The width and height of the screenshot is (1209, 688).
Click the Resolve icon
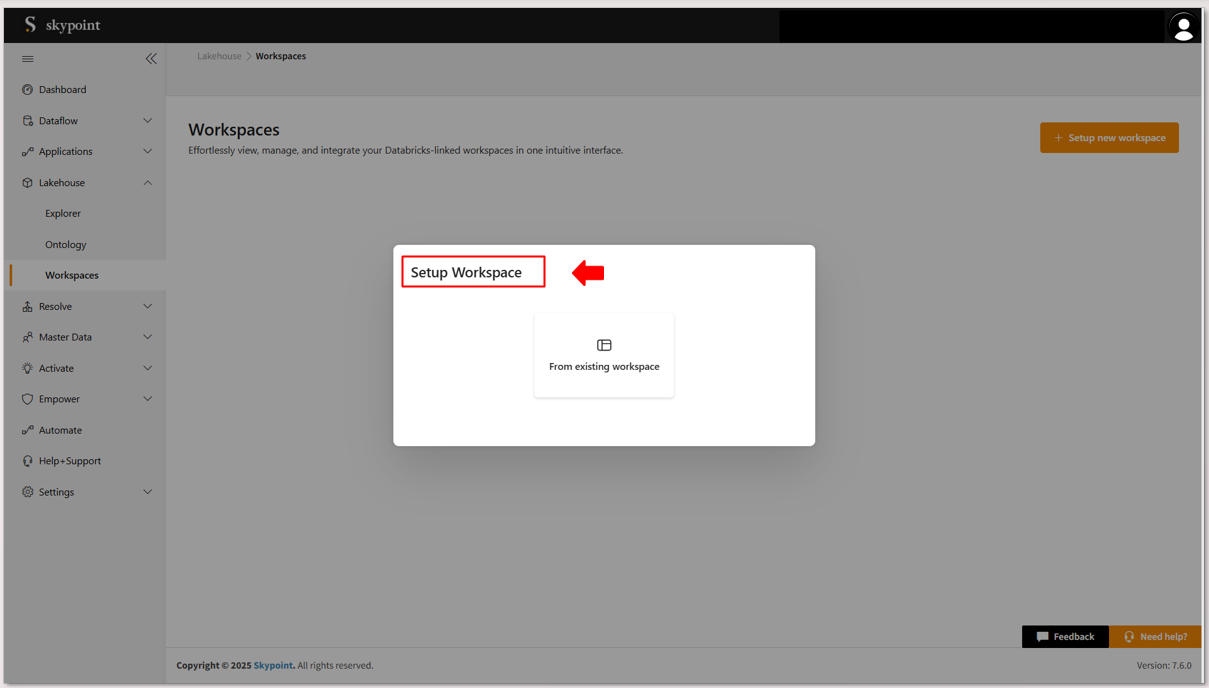pos(28,307)
